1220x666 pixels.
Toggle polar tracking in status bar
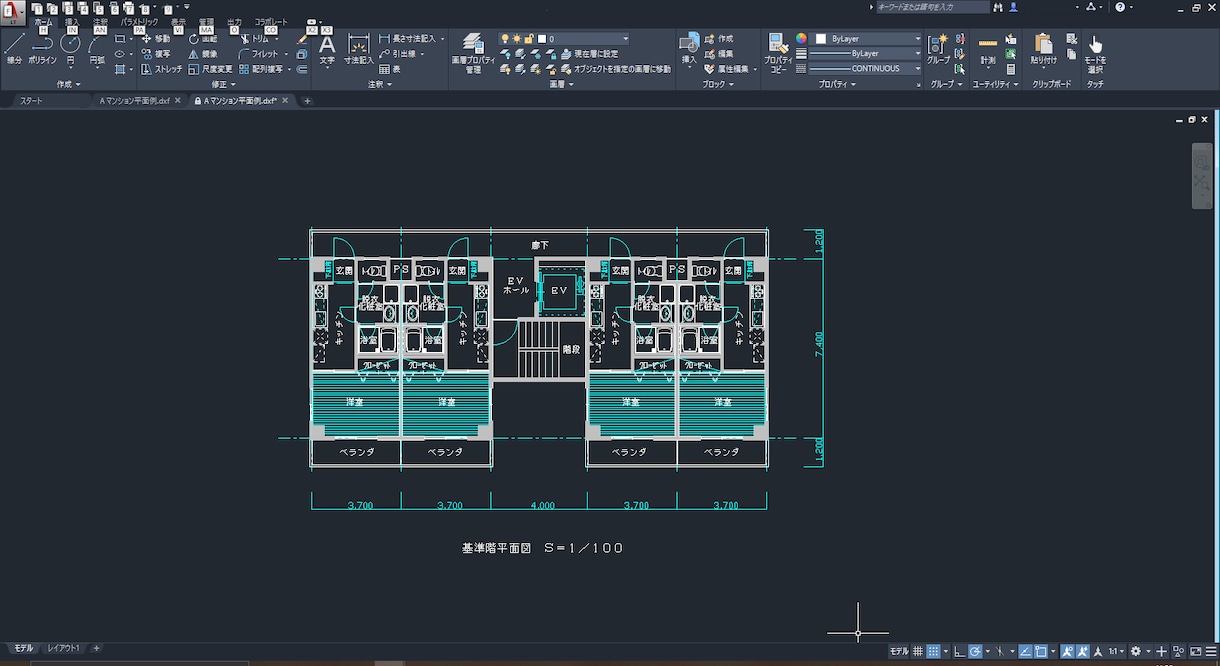click(x=975, y=651)
